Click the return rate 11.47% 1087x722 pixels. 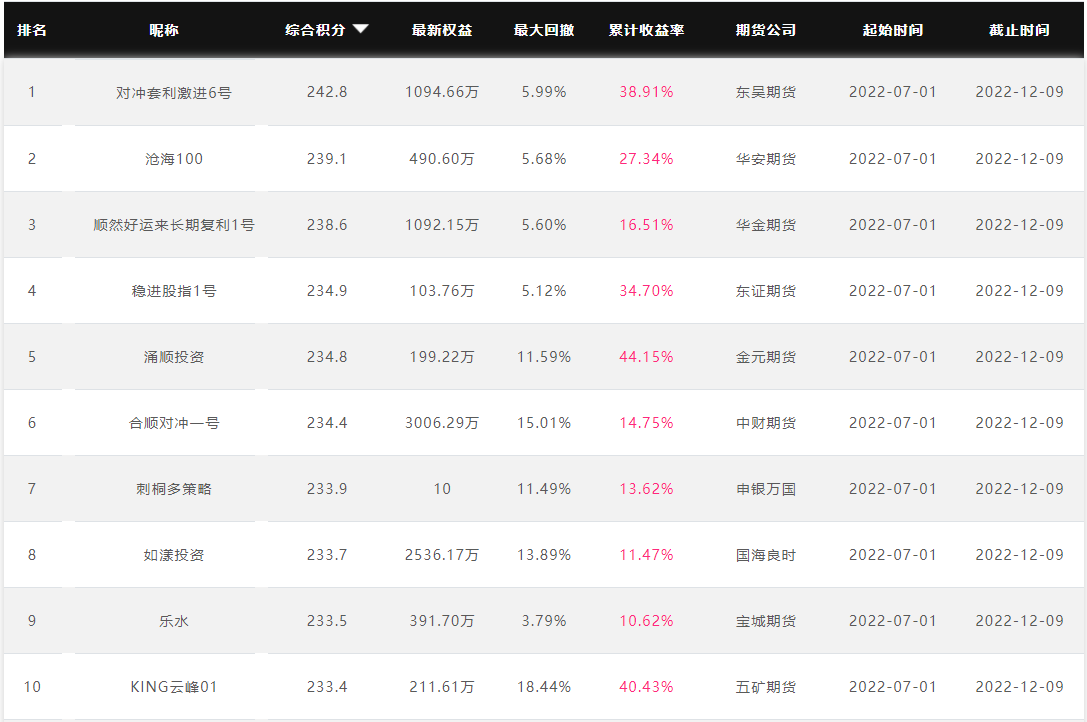pos(646,555)
